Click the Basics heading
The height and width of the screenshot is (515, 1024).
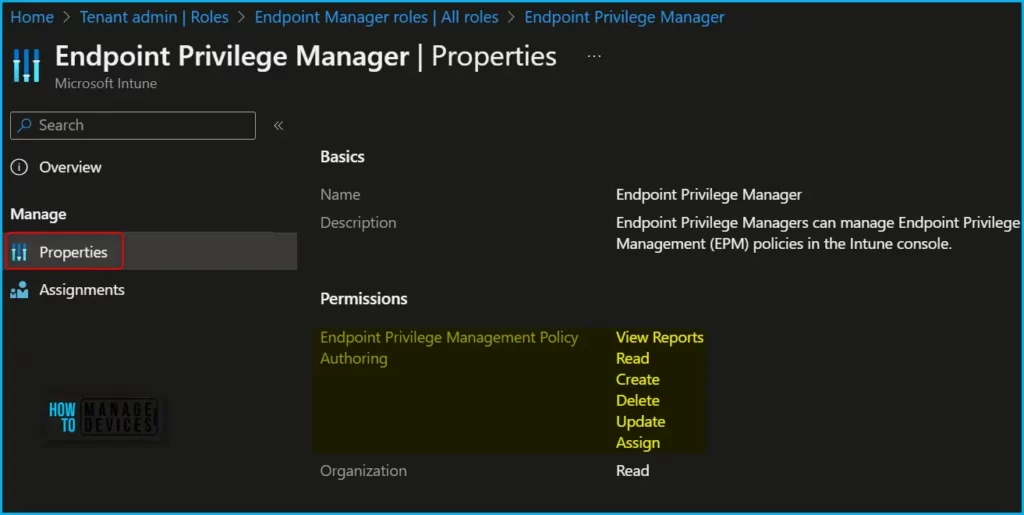(342, 157)
